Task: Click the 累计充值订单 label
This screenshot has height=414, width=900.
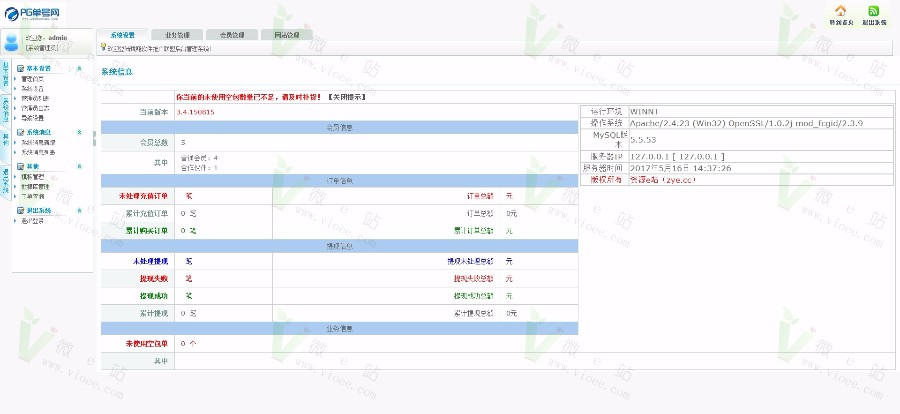Action: (x=146, y=214)
